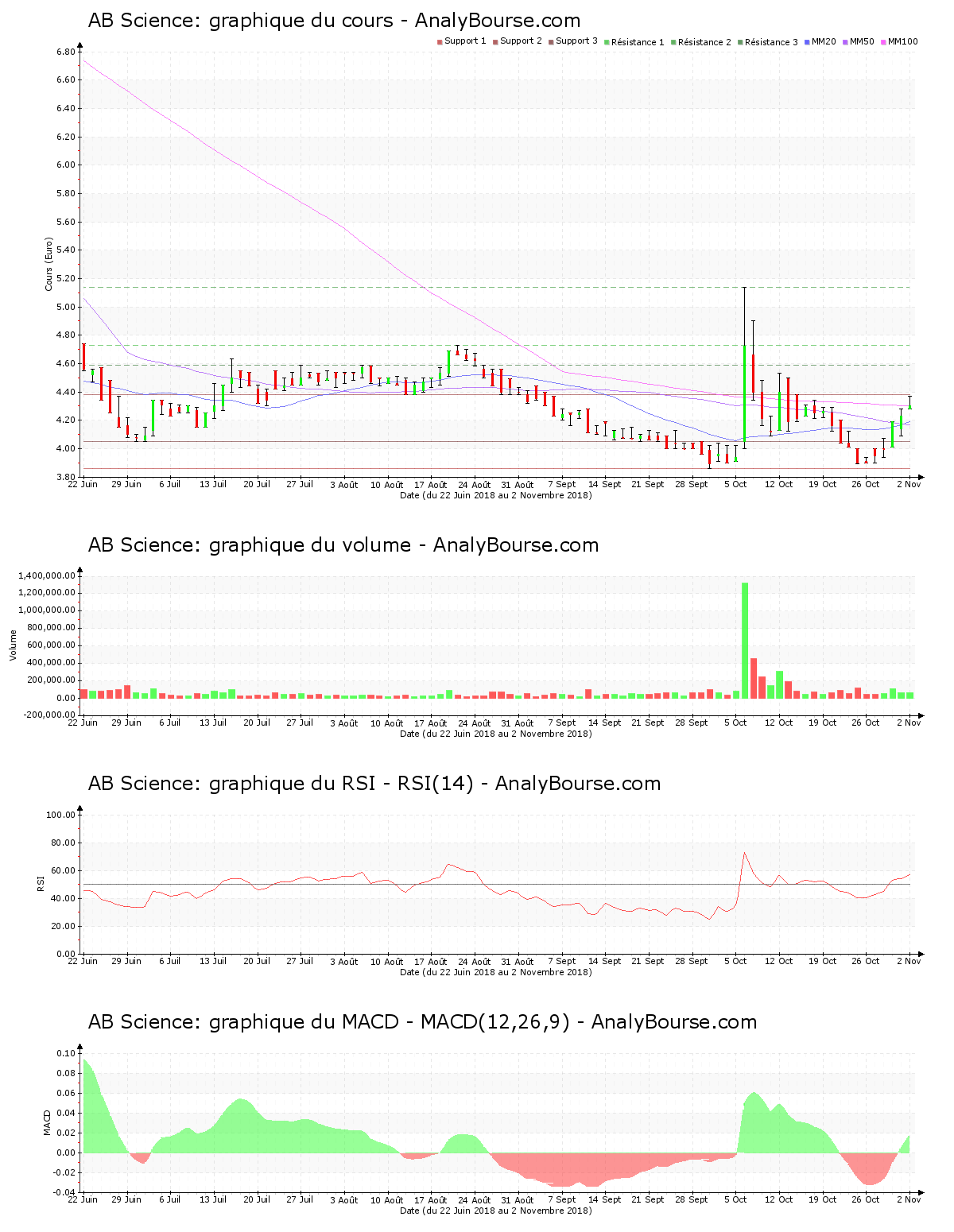Click the -200,000.00 volume axis value
This screenshot has width=954, height=1232.
click(49, 715)
